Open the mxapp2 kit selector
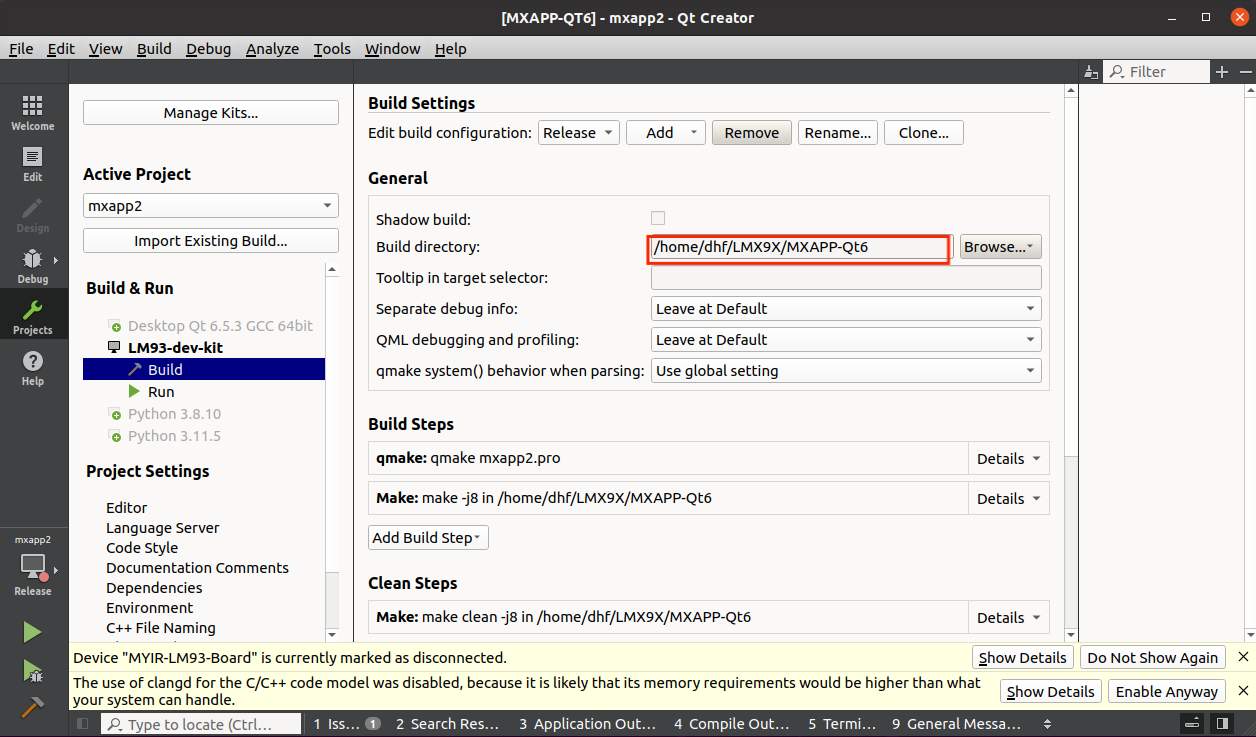The image size is (1256, 737). [x=33, y=567]
